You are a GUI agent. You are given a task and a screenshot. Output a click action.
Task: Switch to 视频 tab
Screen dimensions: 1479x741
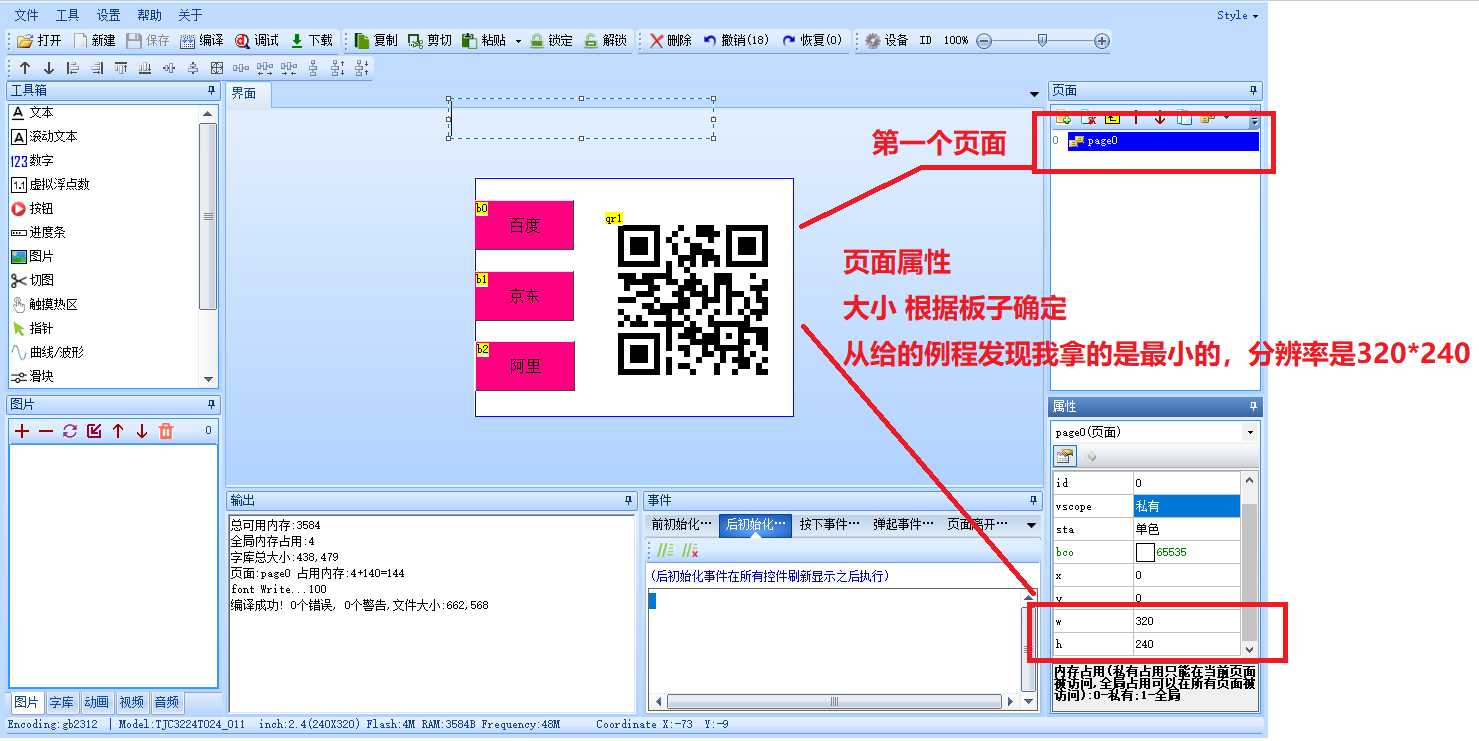tap(131, 702)
